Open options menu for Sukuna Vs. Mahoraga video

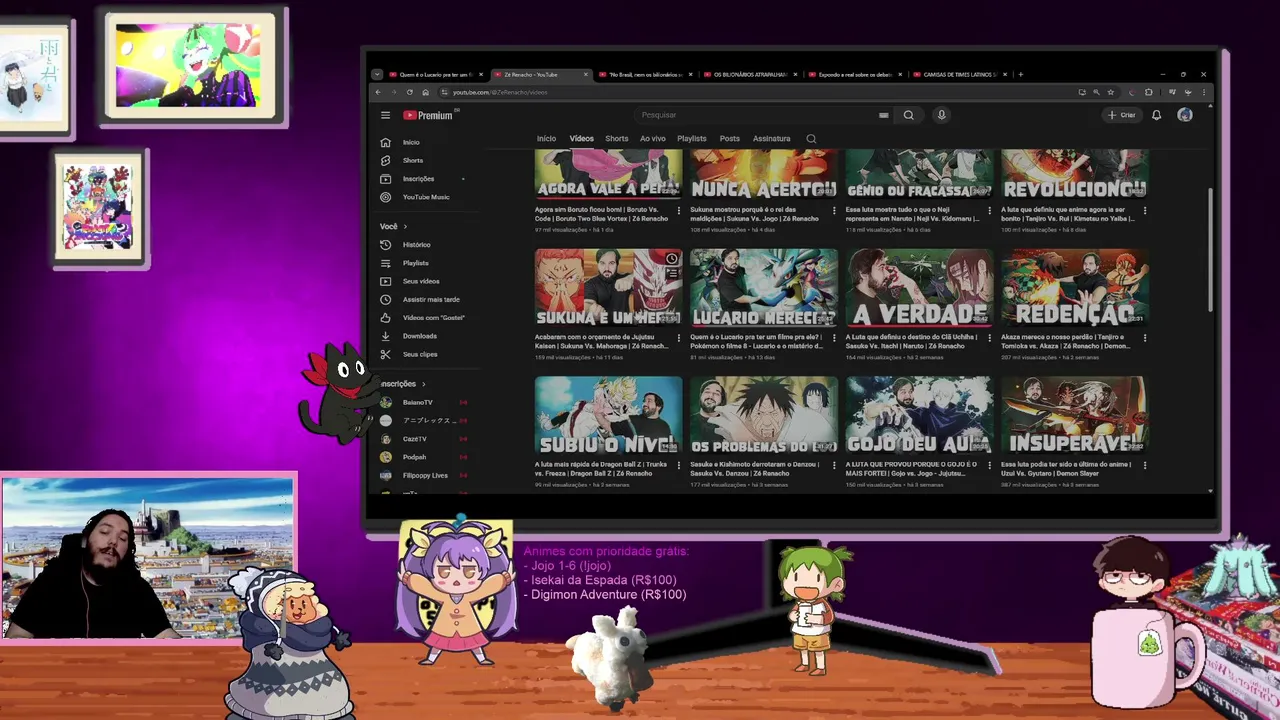click(x=678, y=338)
